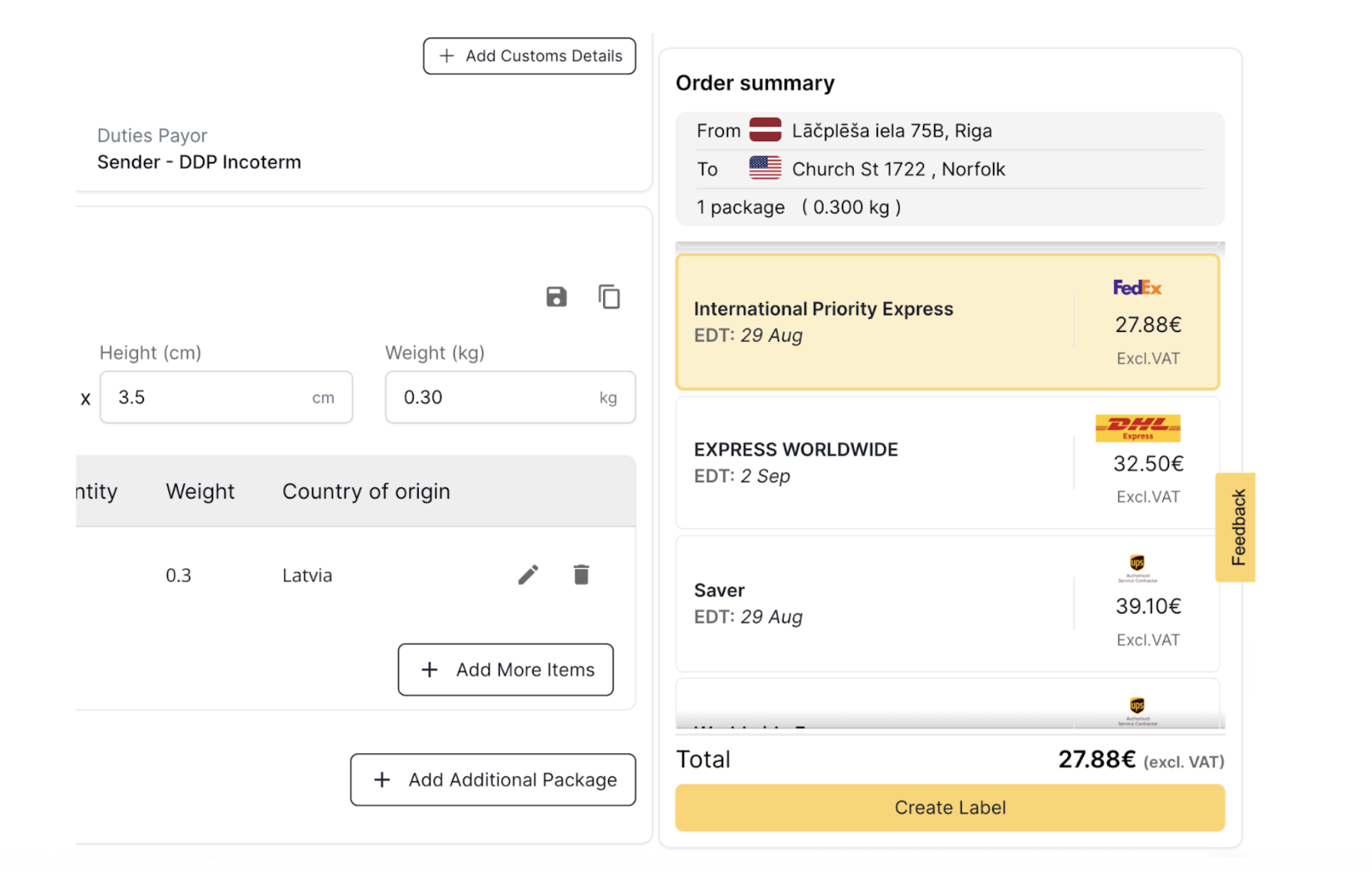Click the Country of origin column header
Viewport: 1372px width, 872px height.
[x=366, y=491]
